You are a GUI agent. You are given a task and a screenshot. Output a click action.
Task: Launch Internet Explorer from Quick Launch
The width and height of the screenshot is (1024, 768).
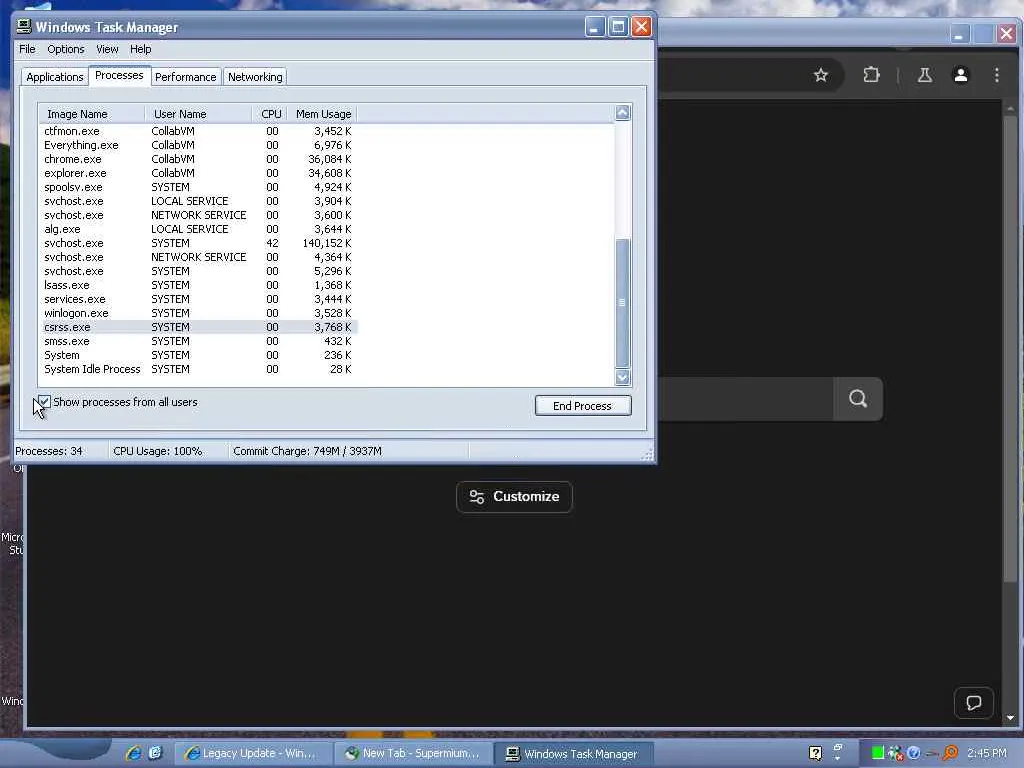(x=133, y=753)
